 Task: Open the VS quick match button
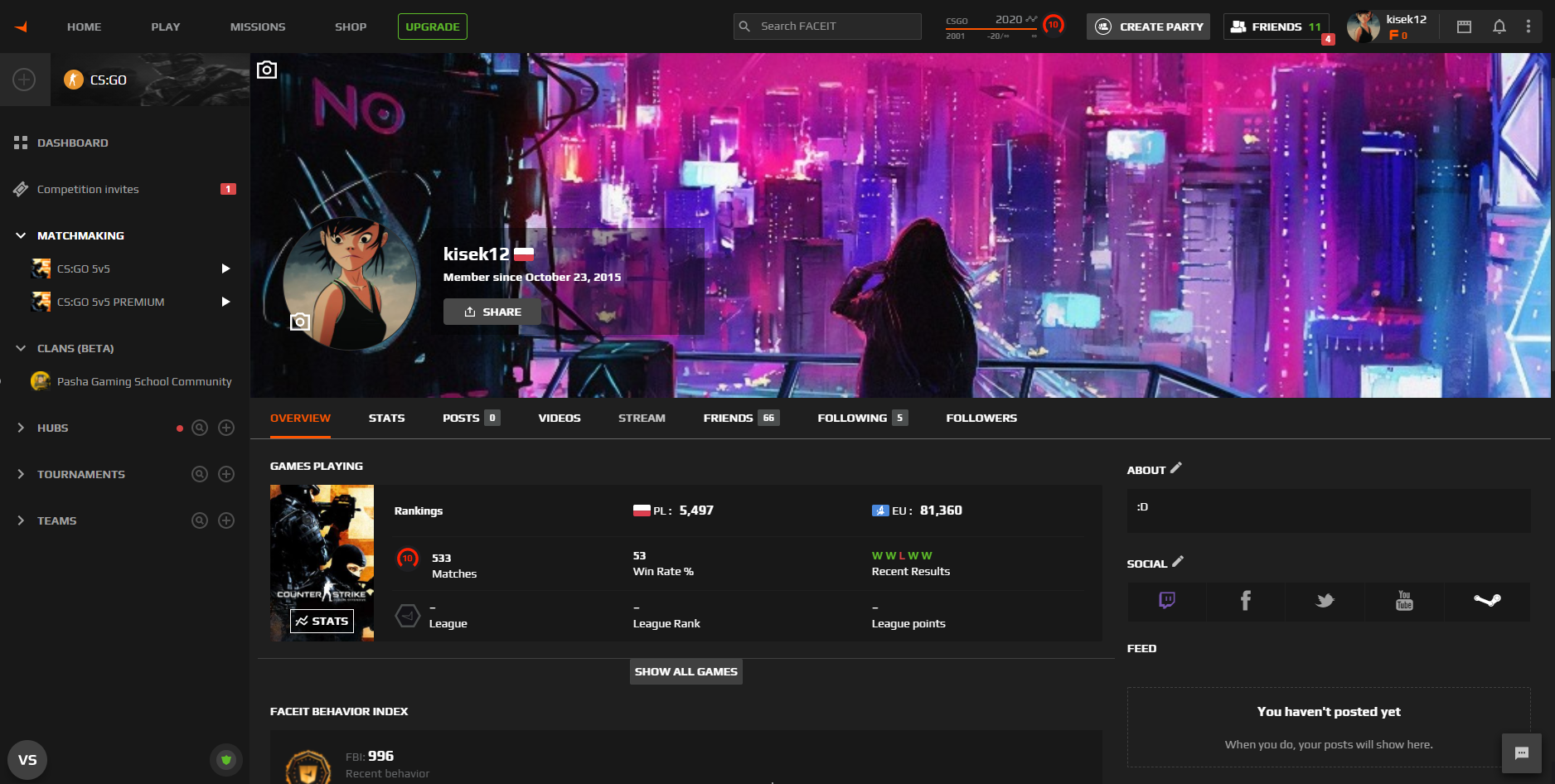(27, 760)
